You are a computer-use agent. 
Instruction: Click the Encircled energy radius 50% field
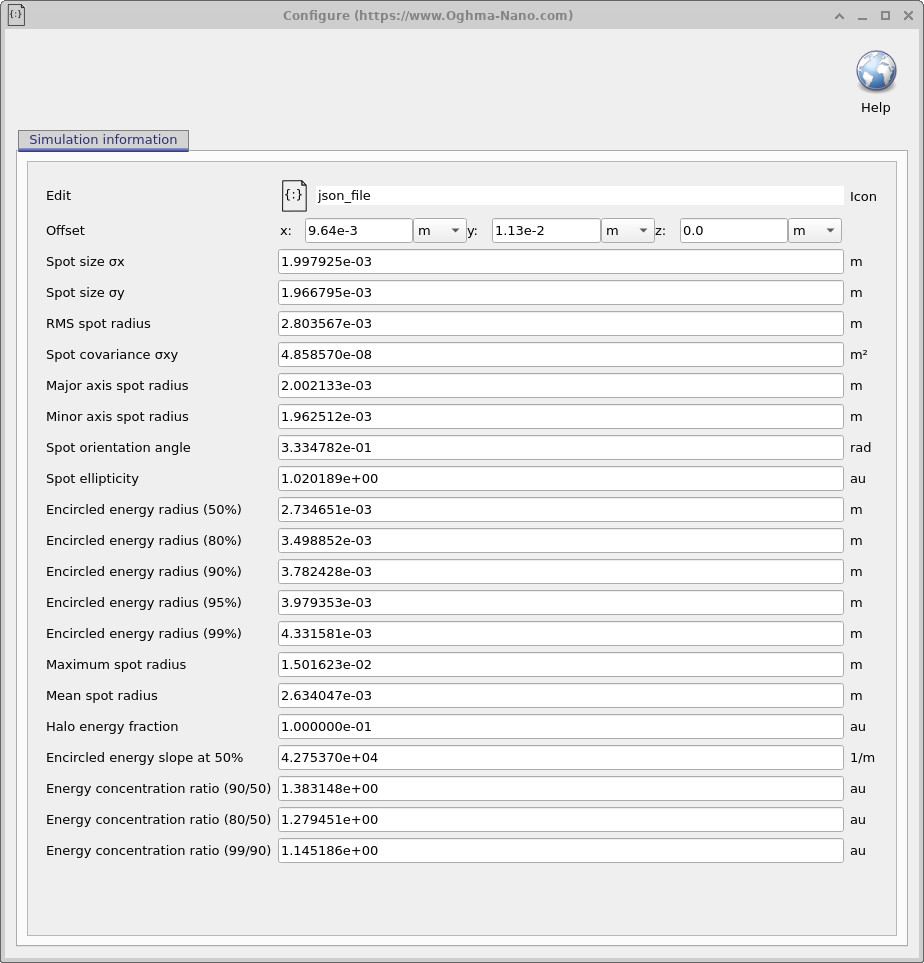(x=560, y=509)
